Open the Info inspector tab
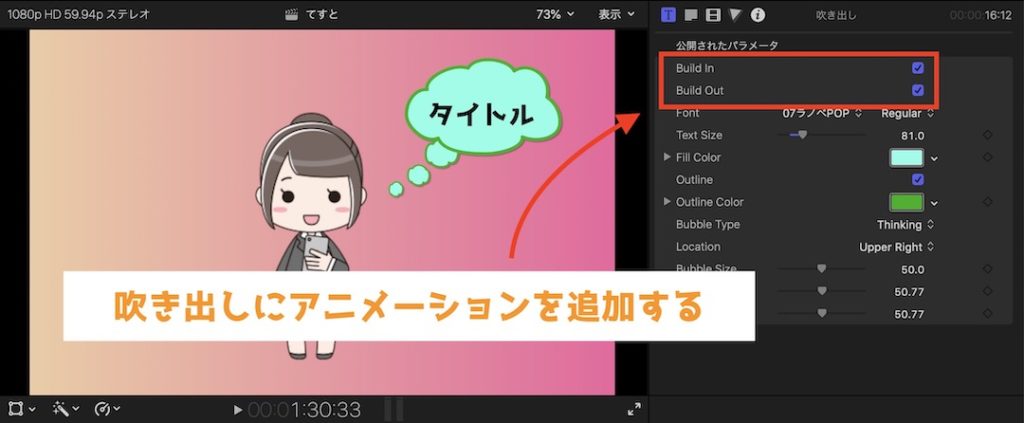Viewport: 1024px width, 423px height. coord(758,14)
